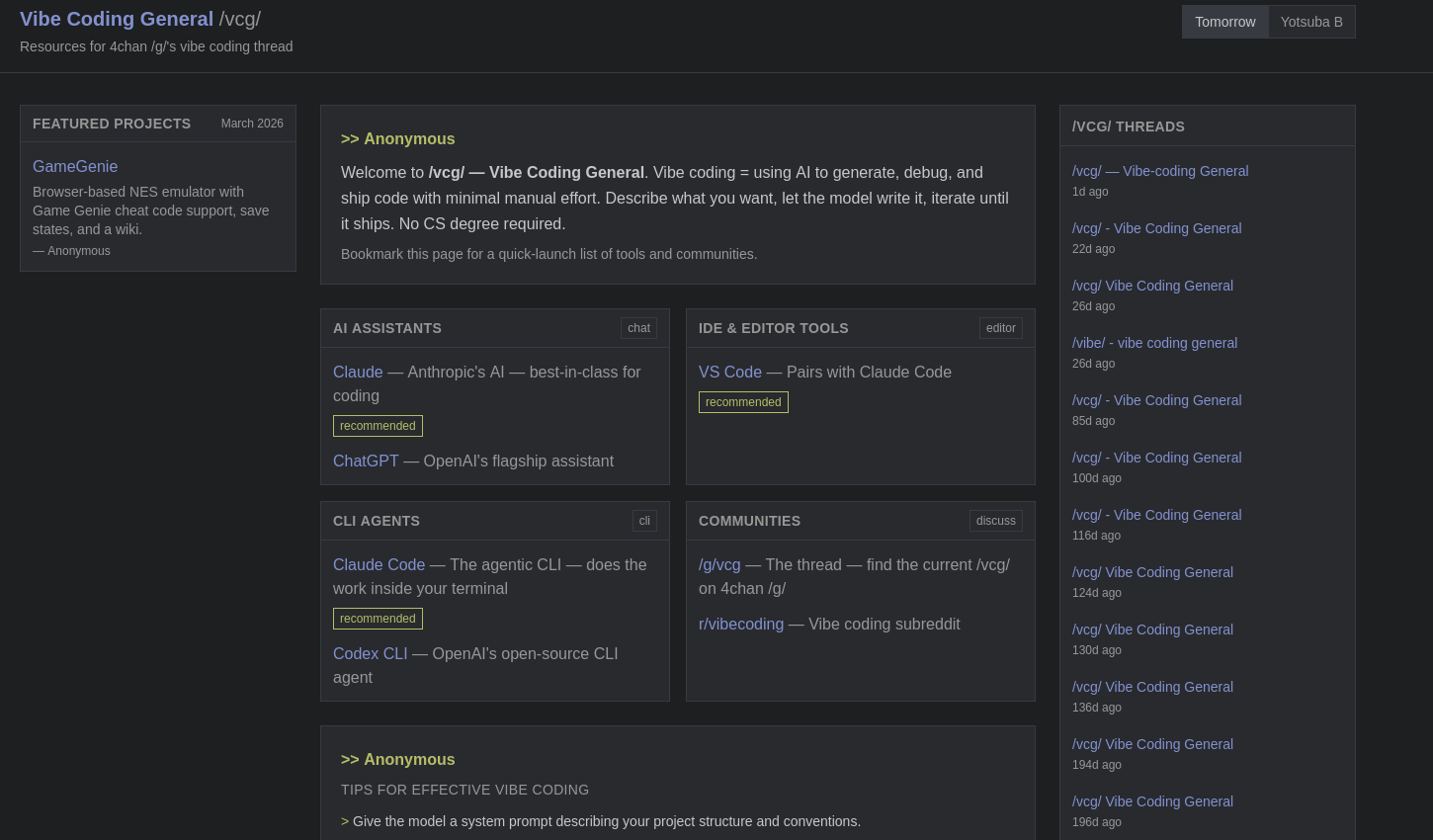Open the '/vcg/ — Vibe-coding General' thread from 1d ago
The width and height of the screenshot is (1433, 840).
point(1160,171)
